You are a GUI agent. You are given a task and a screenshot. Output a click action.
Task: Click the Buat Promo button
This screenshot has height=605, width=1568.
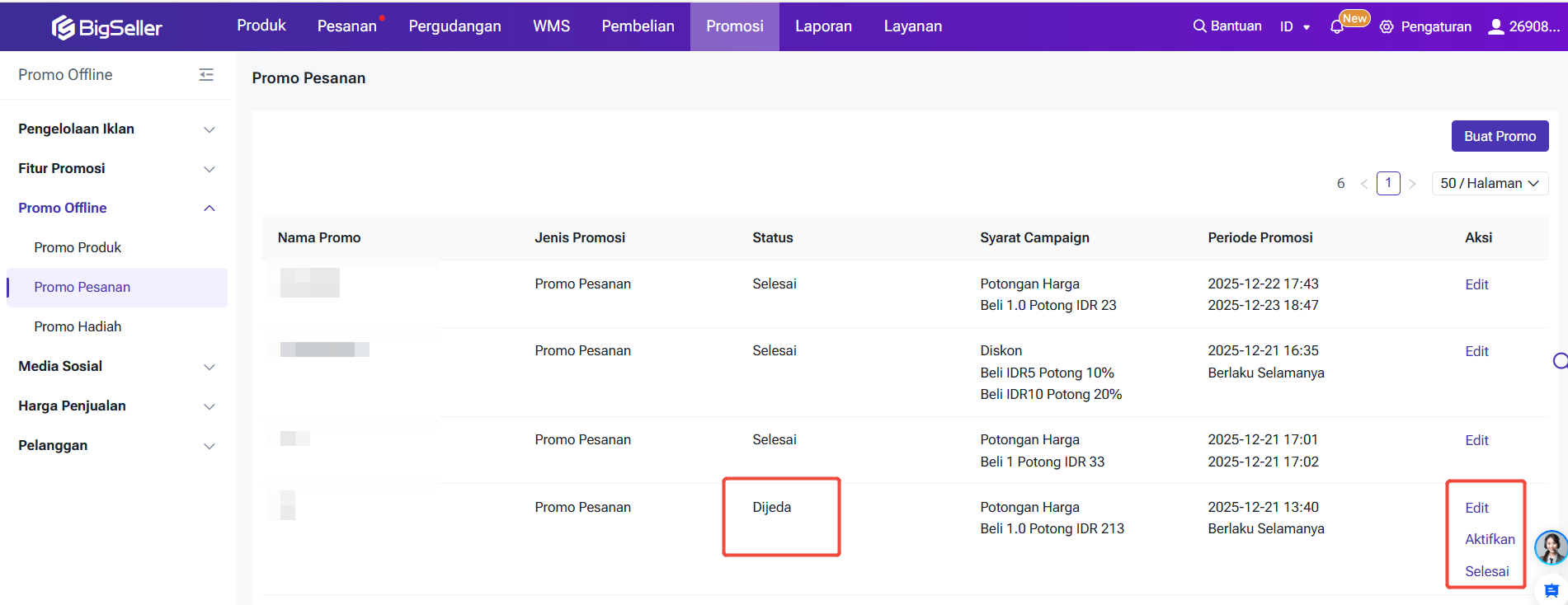(x=1500, y=136)
